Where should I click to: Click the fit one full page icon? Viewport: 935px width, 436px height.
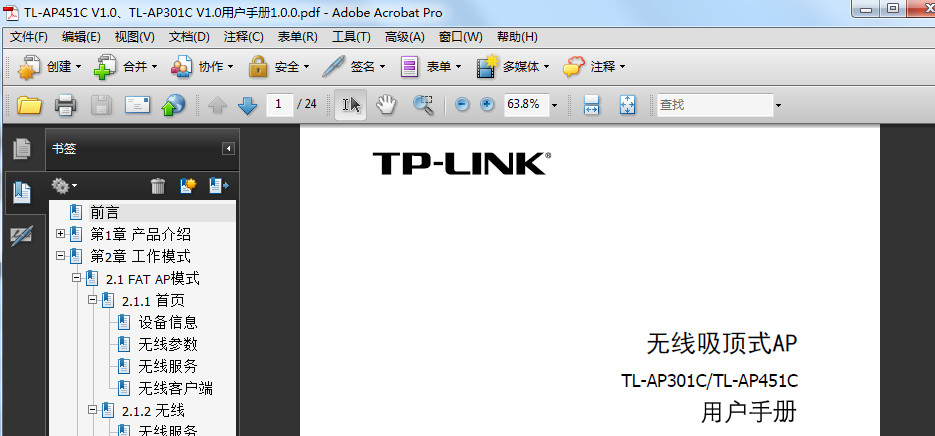tap(627, 105)
